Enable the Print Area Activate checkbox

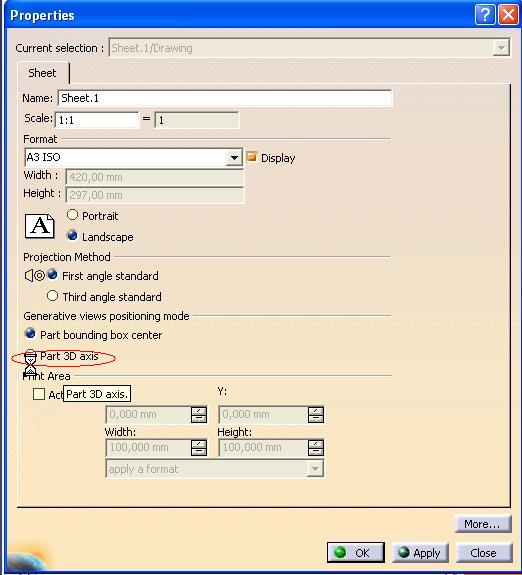39,394
